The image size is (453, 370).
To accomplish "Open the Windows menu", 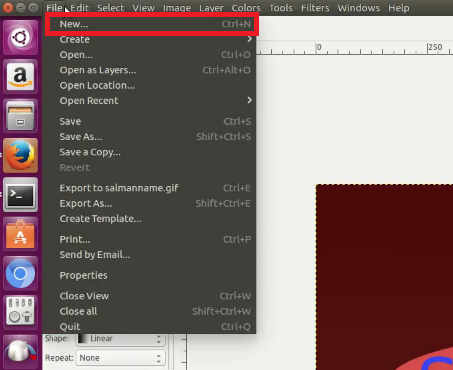I will 359,8.
